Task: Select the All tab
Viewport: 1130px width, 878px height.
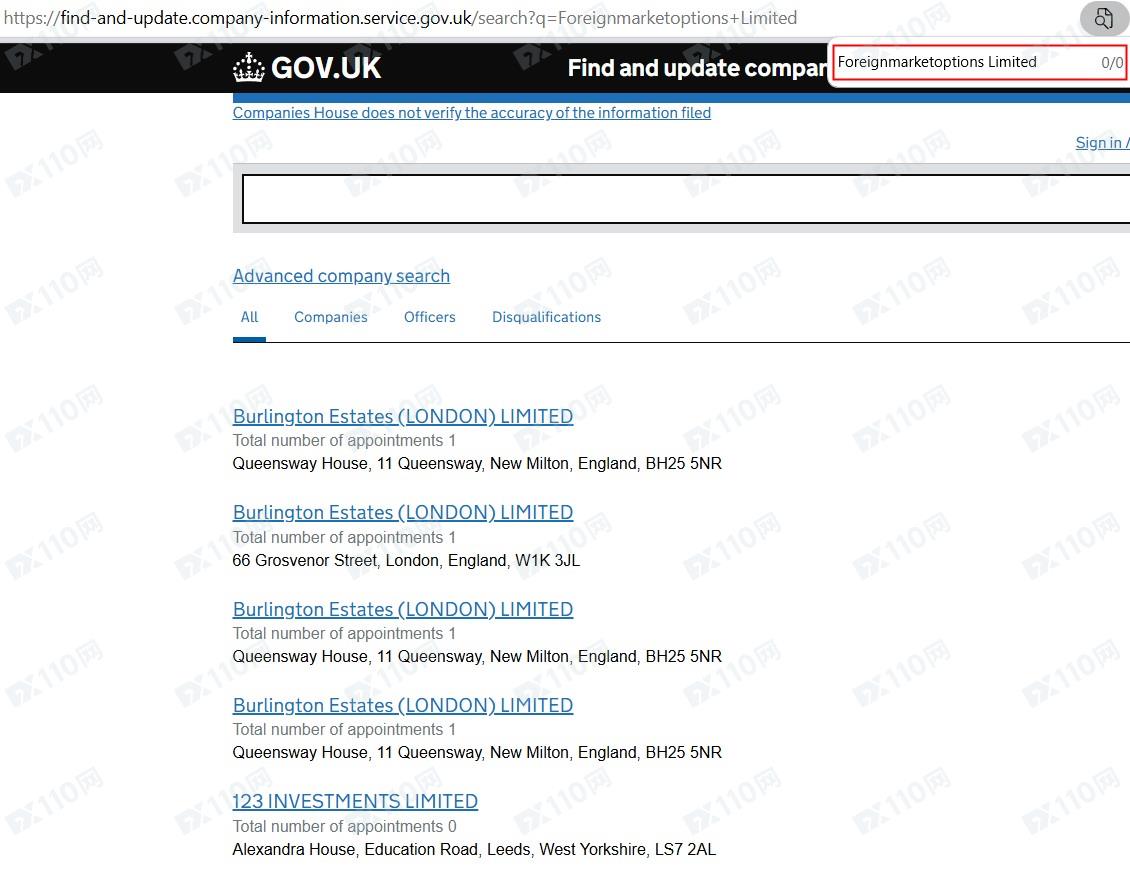Action: click(249, 317)
